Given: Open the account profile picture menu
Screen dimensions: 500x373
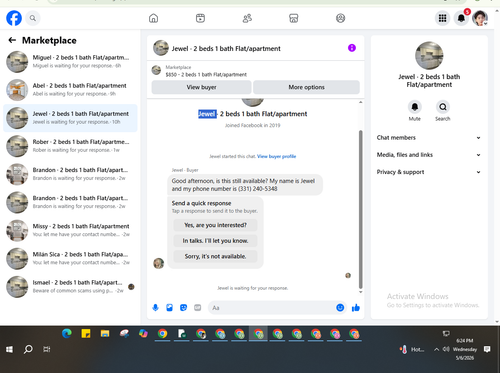Looking at the screenshot, I should (x=480, y=18).
